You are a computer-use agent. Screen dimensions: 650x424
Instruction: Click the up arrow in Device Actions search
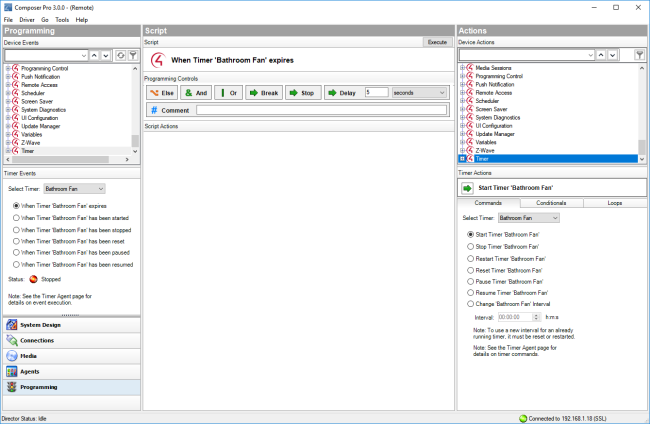(601, 55)
